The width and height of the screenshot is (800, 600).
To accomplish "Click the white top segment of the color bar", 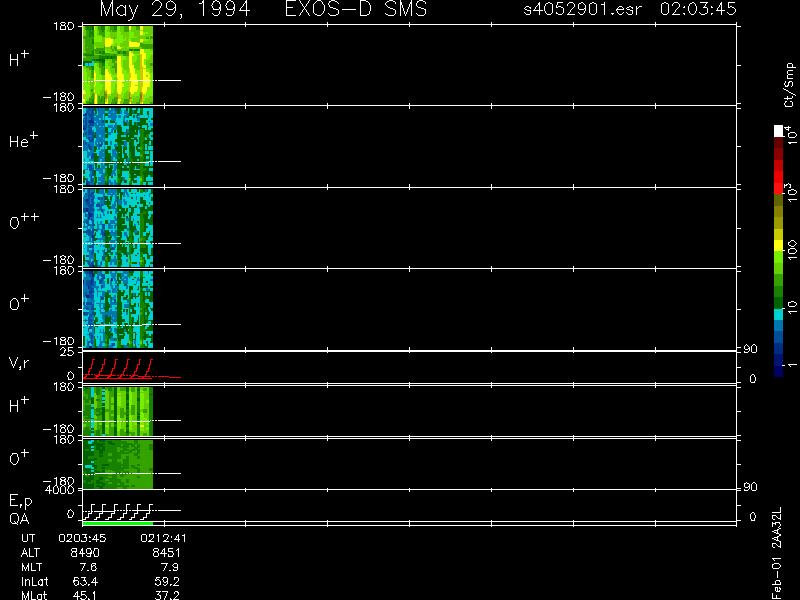I will (x=779, y=131).
